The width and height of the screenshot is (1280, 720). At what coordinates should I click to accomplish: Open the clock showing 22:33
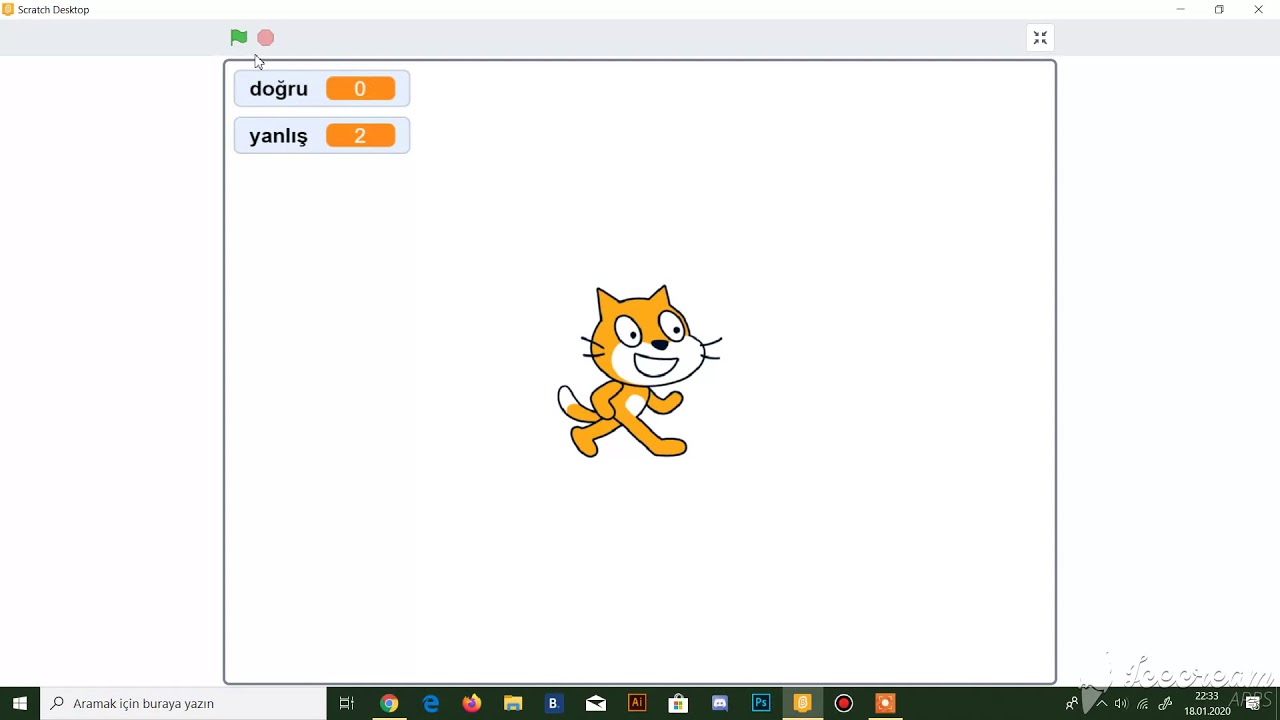(1207, 703)
